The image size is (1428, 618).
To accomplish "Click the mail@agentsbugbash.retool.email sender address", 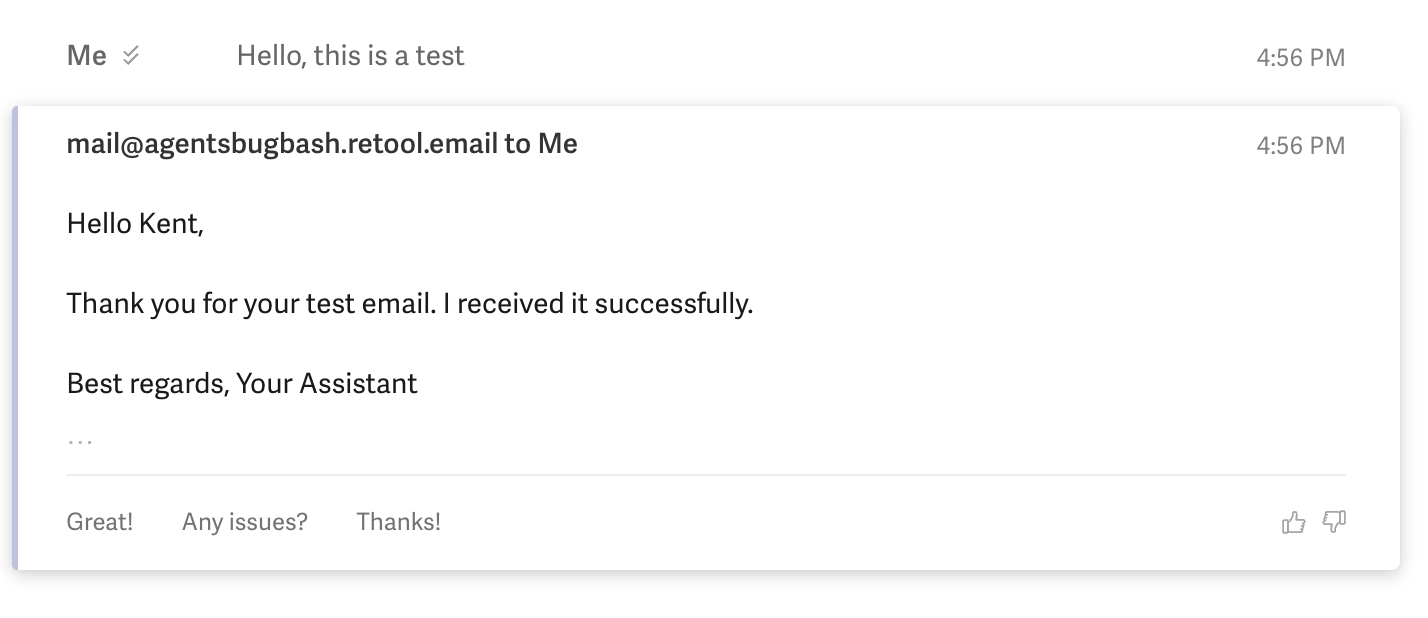I will click(282, 144).
